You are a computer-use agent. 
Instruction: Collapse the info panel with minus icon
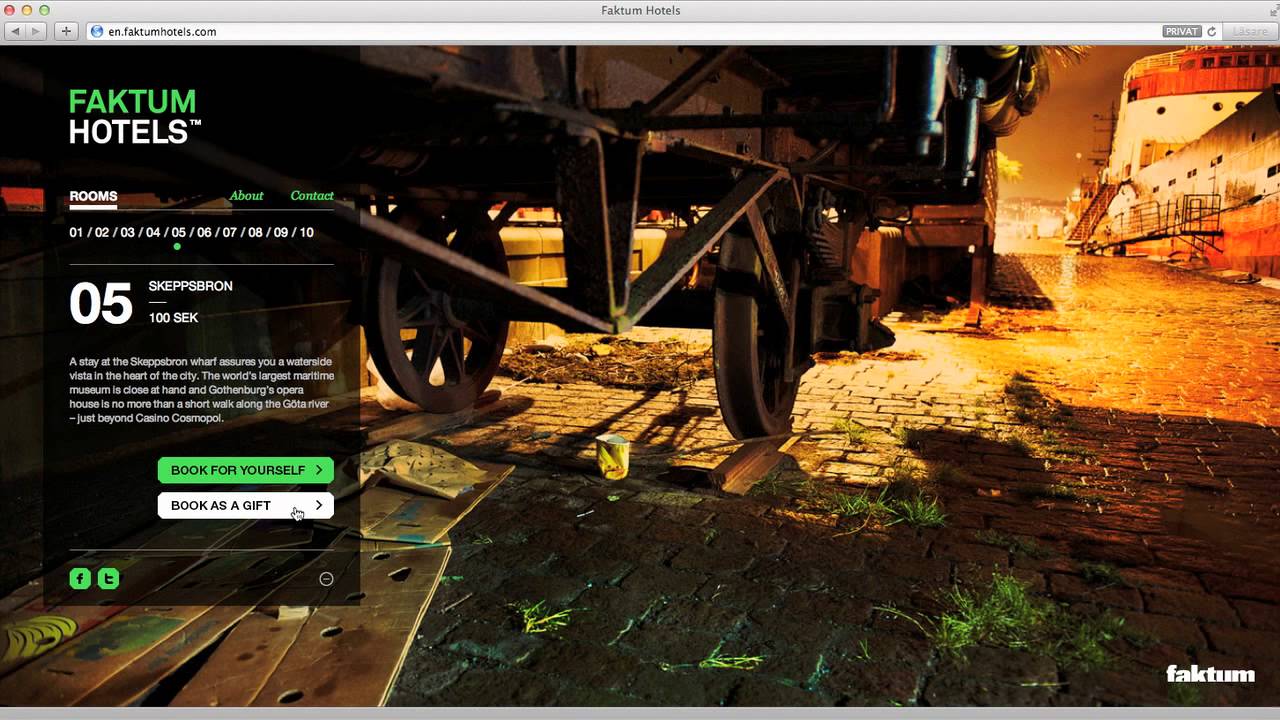point(326,579)
